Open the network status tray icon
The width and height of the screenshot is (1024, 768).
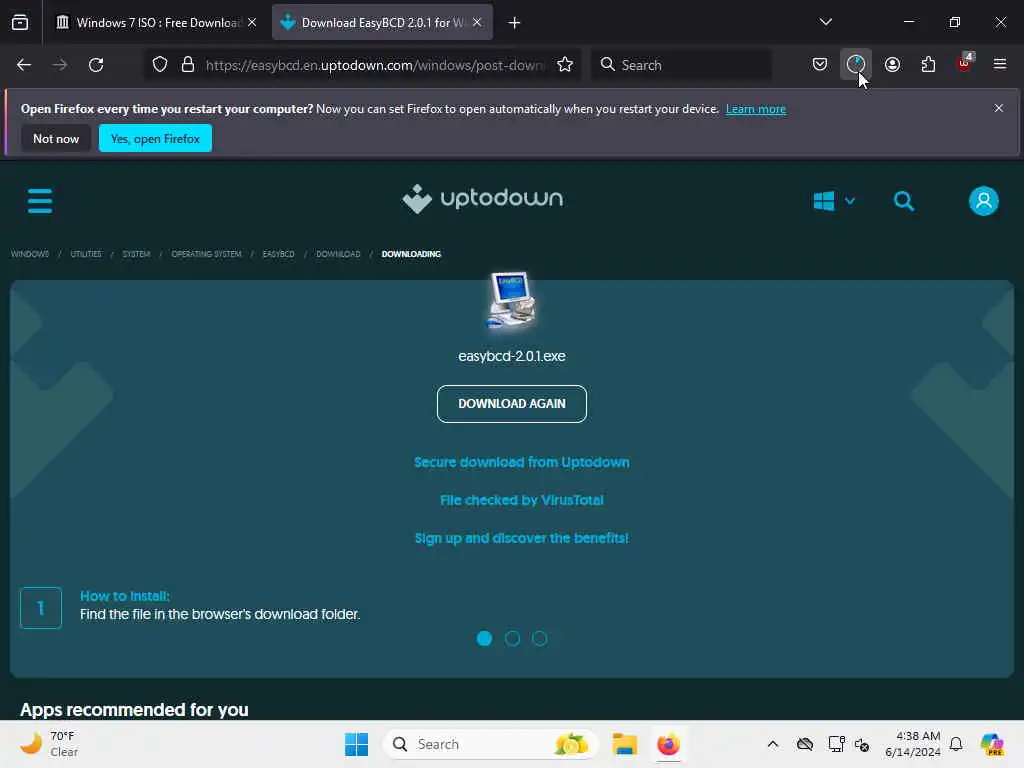point(836,744)
